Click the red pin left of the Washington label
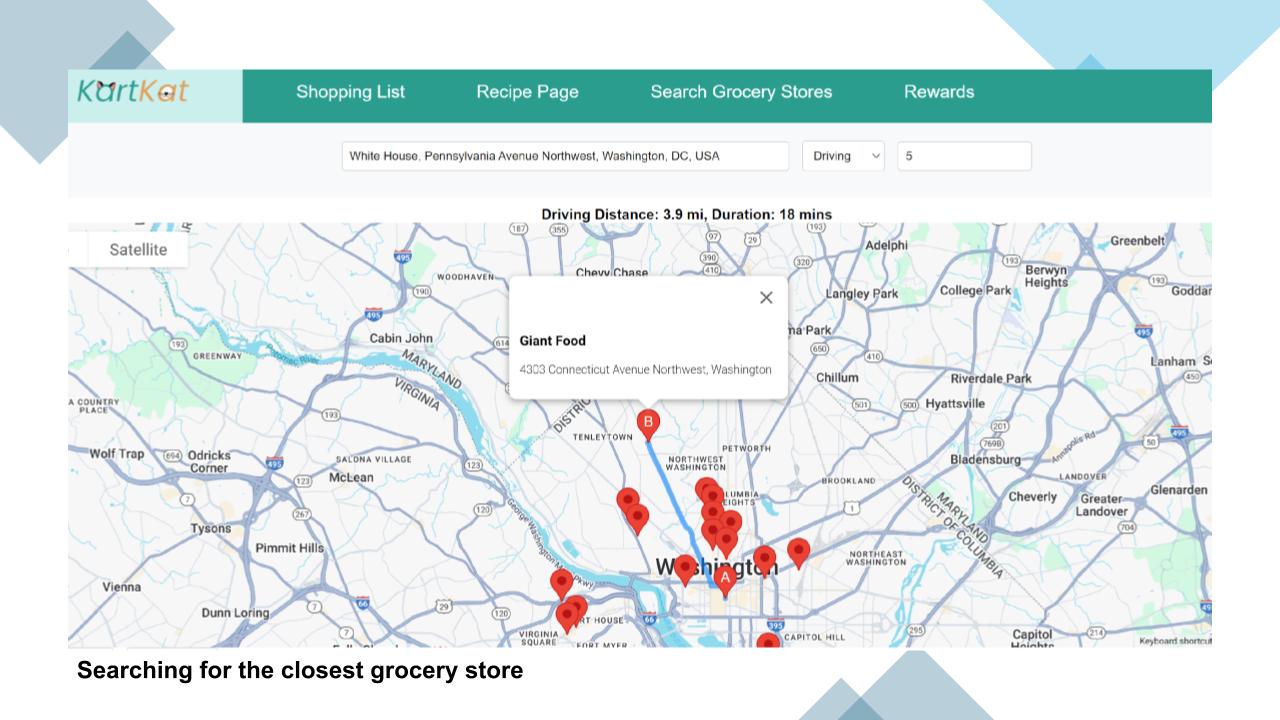Image resolution: width=1280 pixels, height=720 pixels. click(685, 569)
